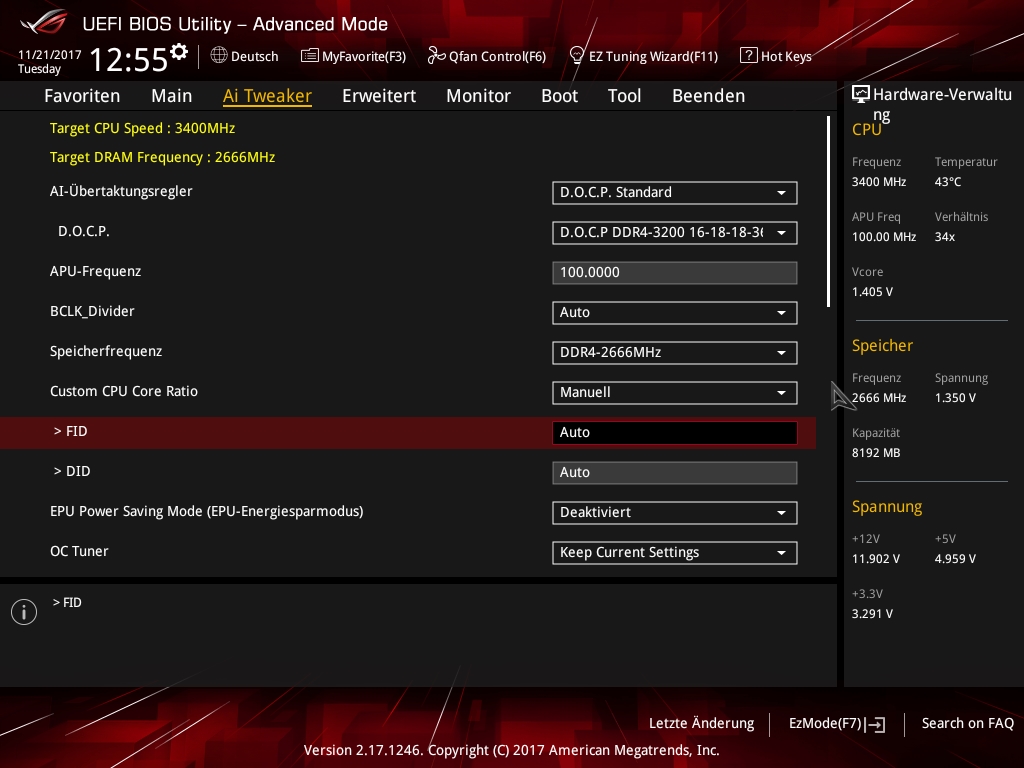Click the settings gear next to clock
Image resolution: width=1024 pixels, height=768 pixels.
click(x=179, y=52)
